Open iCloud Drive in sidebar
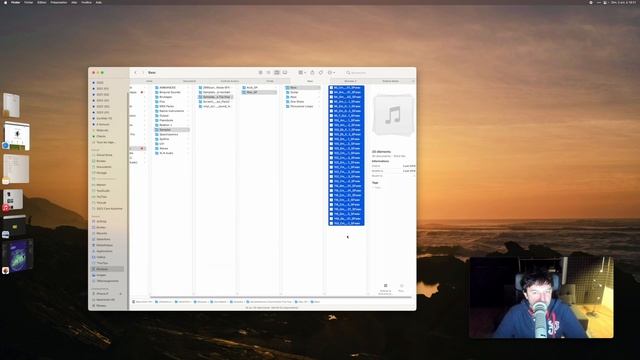This screenshot has height=360, width=640. coord(104,155)
